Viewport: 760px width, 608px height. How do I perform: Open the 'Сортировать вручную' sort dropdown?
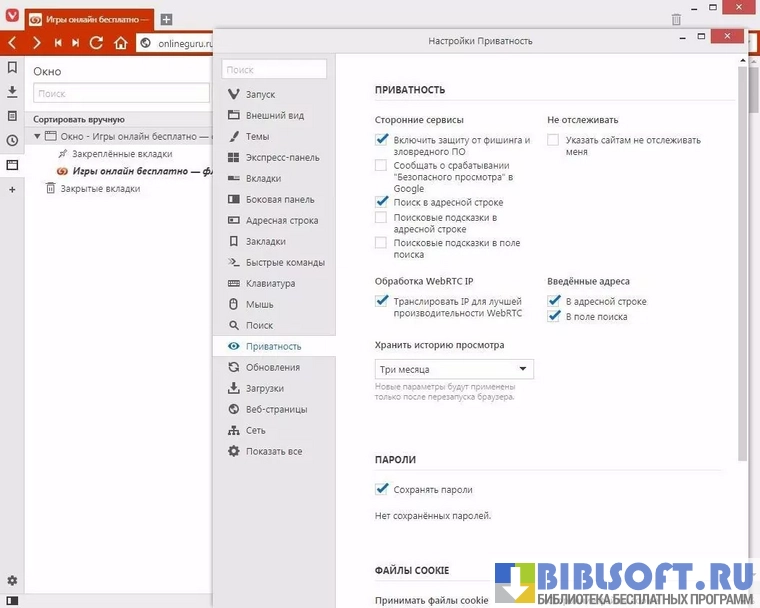80,118
